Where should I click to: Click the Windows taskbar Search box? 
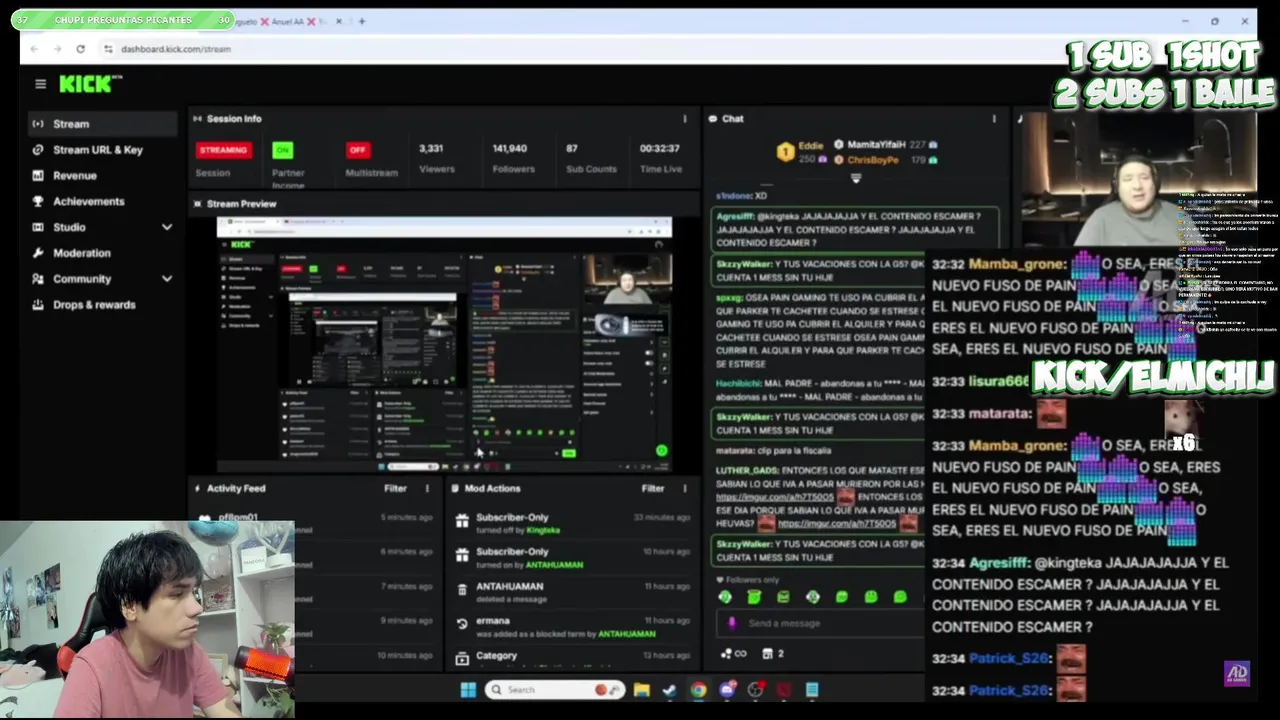click(555, 690)
